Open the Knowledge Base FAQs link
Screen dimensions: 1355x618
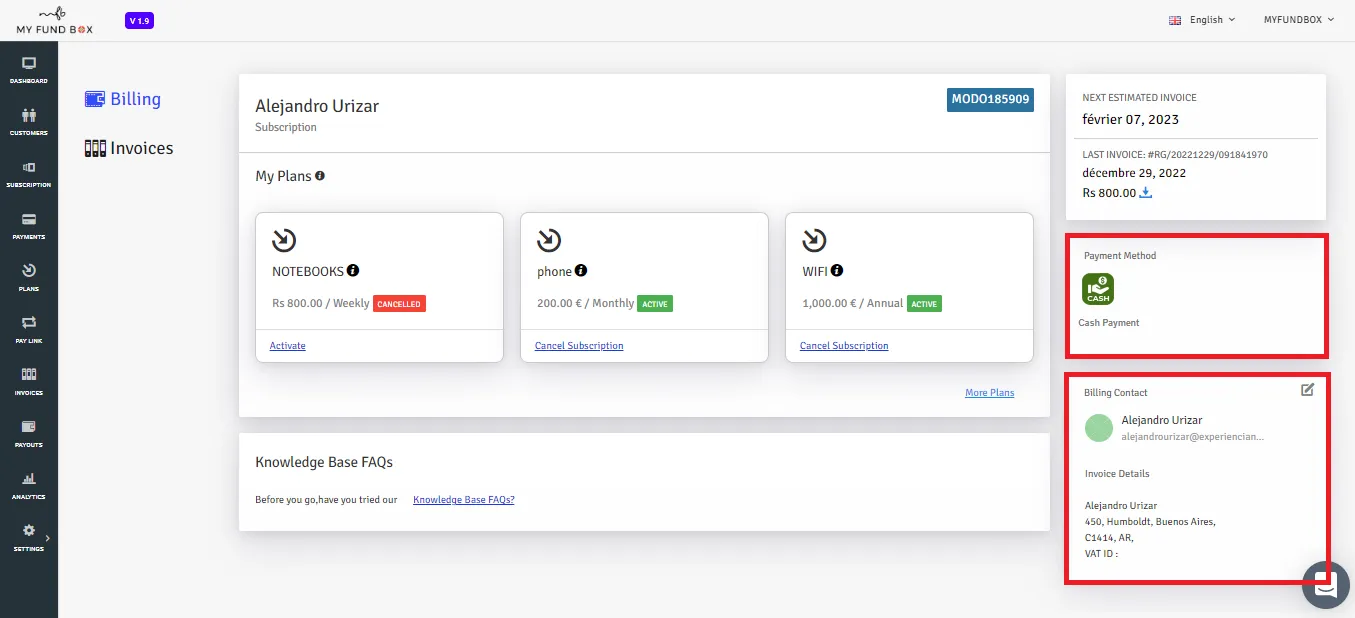(x=464, y=500)
